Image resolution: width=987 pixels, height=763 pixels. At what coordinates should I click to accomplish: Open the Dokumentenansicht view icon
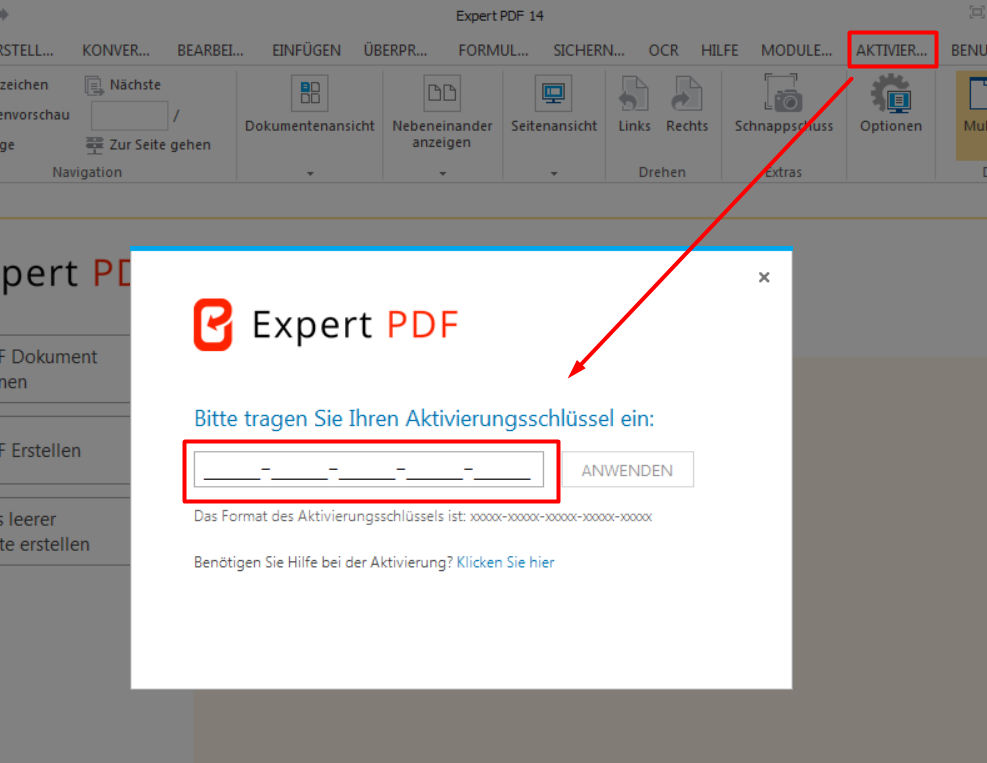pyautogui.click(x=310, y=93)
